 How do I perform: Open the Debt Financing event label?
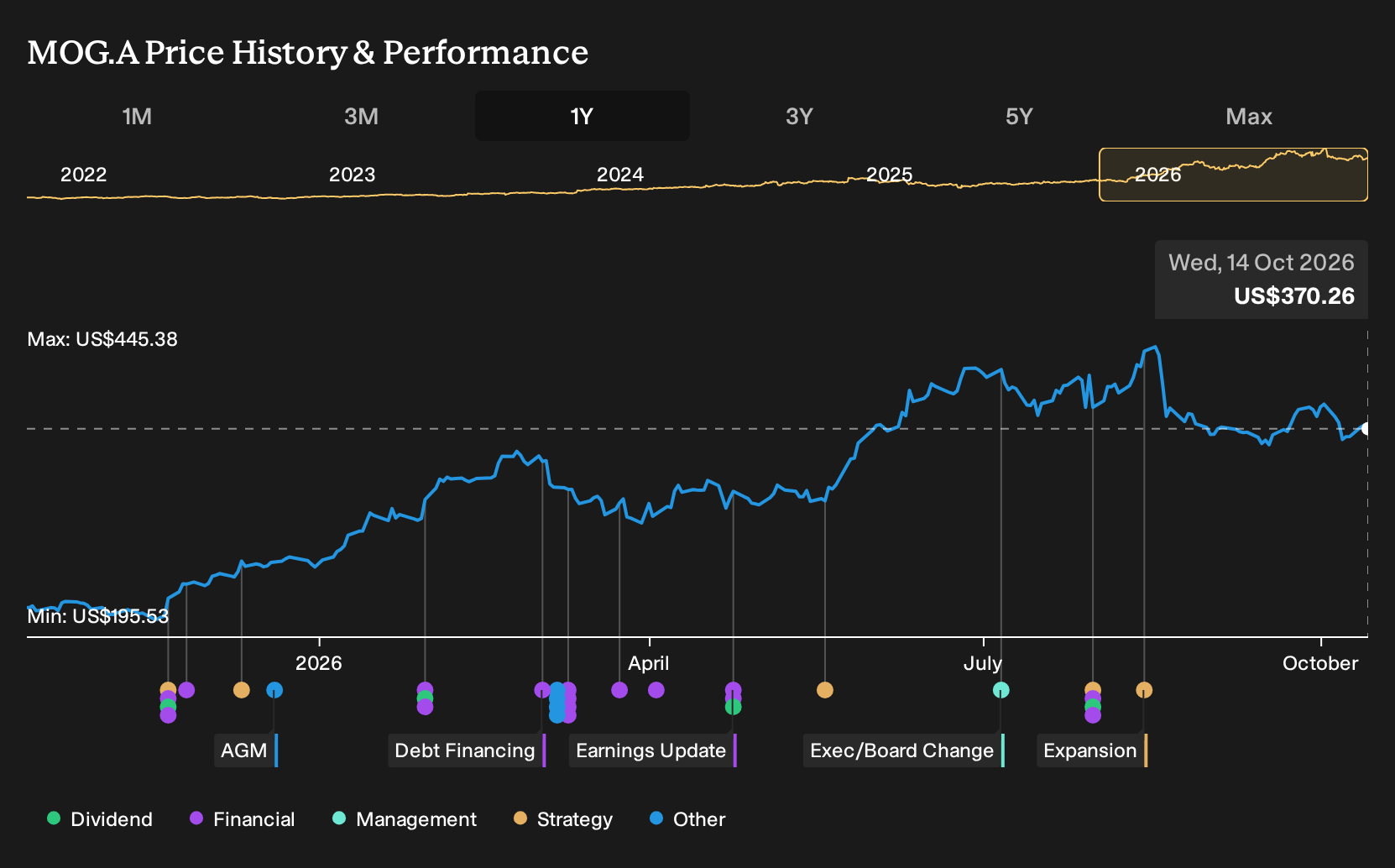pos(467,750)
